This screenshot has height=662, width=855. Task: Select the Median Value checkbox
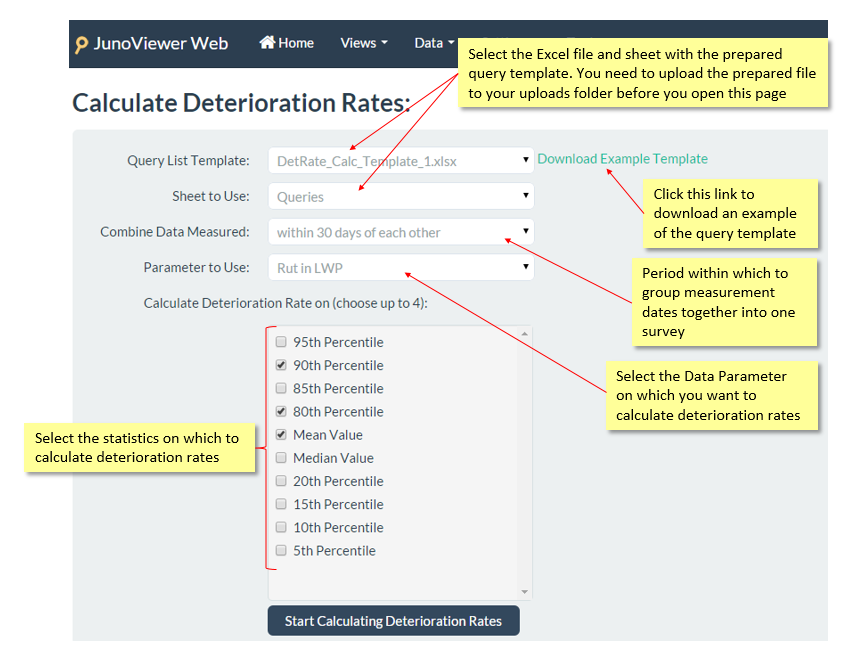pos(281,458)
